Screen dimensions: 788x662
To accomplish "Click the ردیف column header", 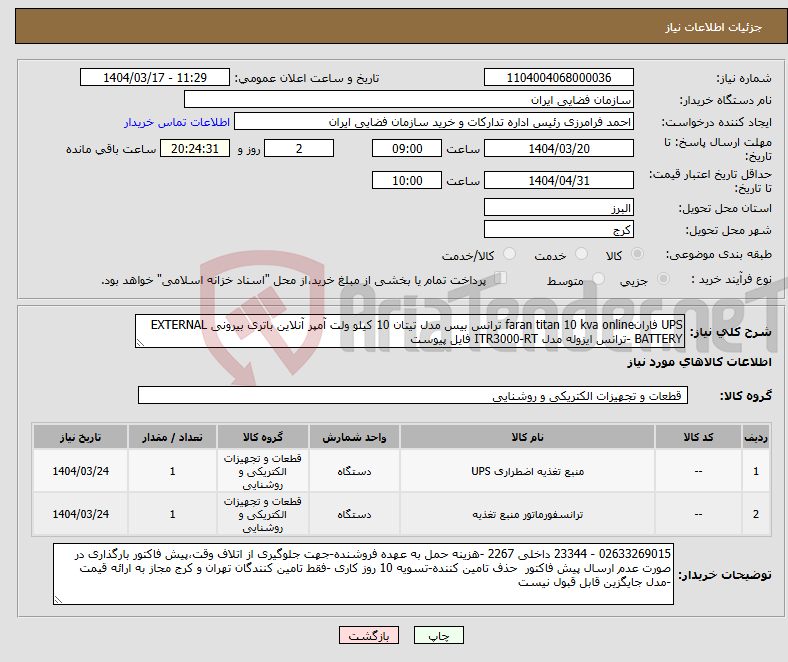I will tap(756, 437).
